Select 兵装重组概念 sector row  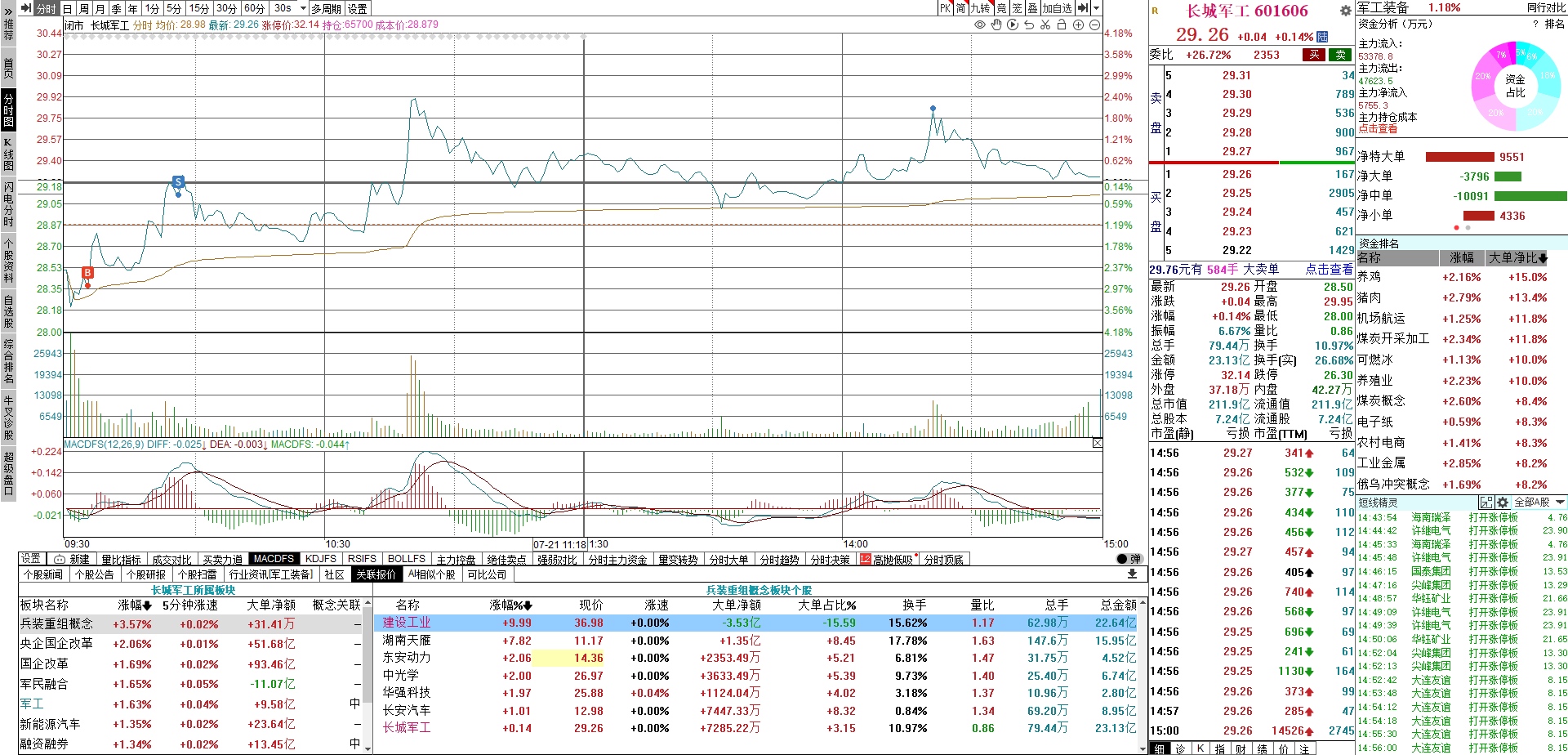(x=190, y=623)
